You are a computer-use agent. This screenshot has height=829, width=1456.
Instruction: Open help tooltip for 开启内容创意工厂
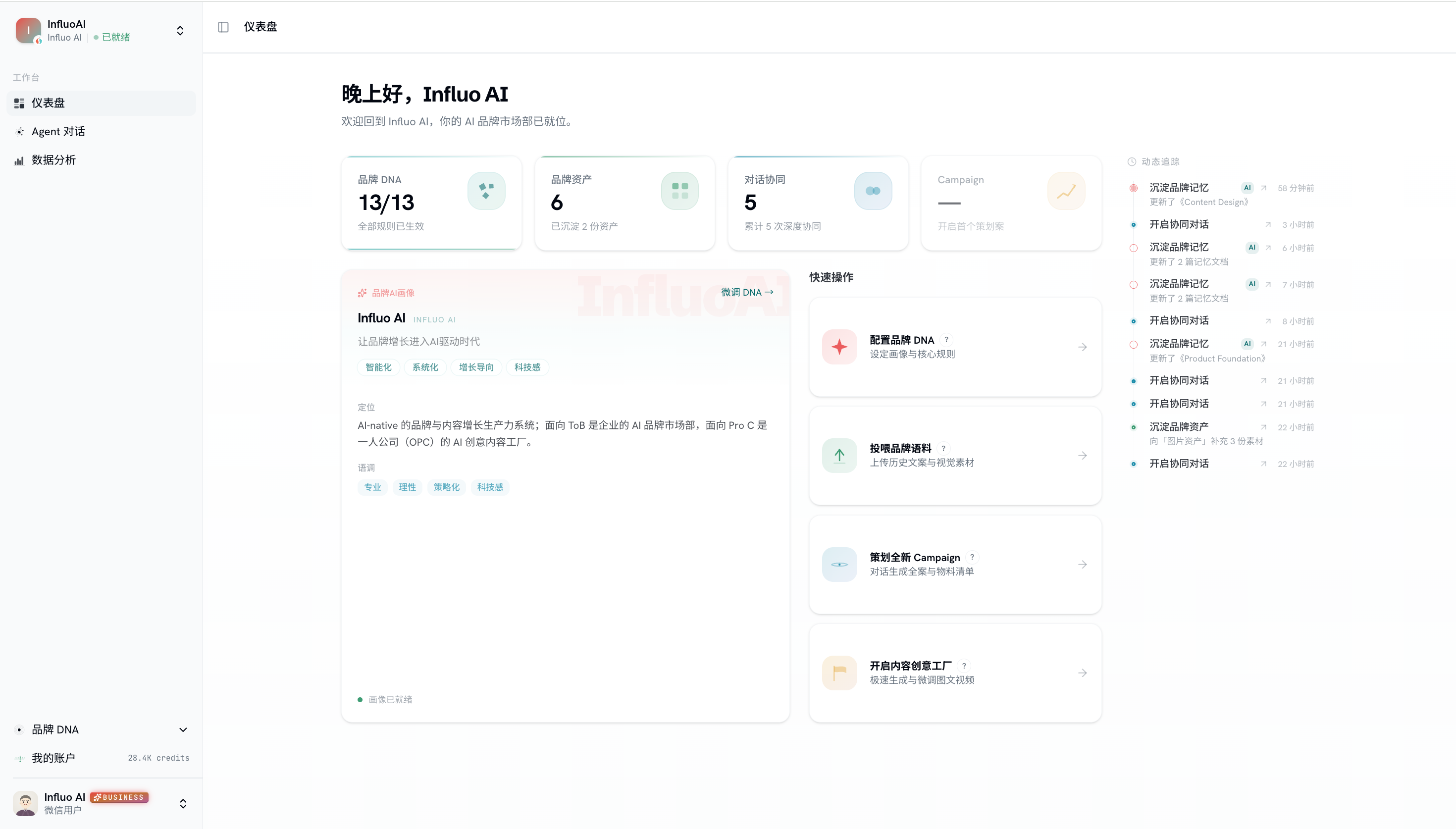964,666
